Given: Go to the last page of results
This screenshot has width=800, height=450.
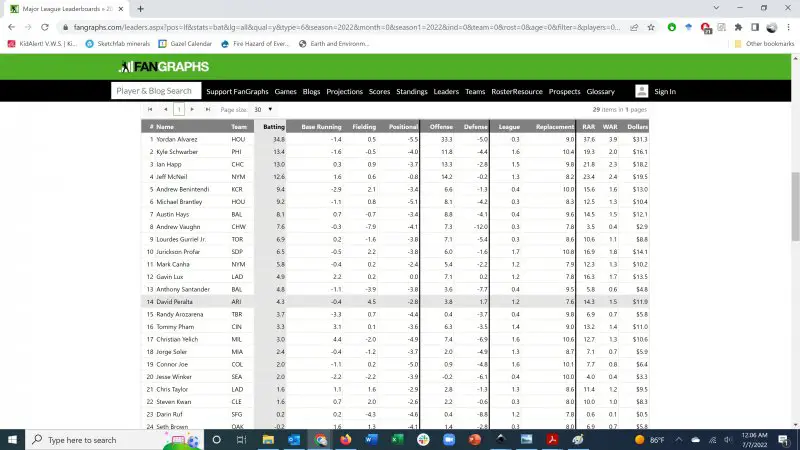Looking at the screenshot, I should 208,109.
